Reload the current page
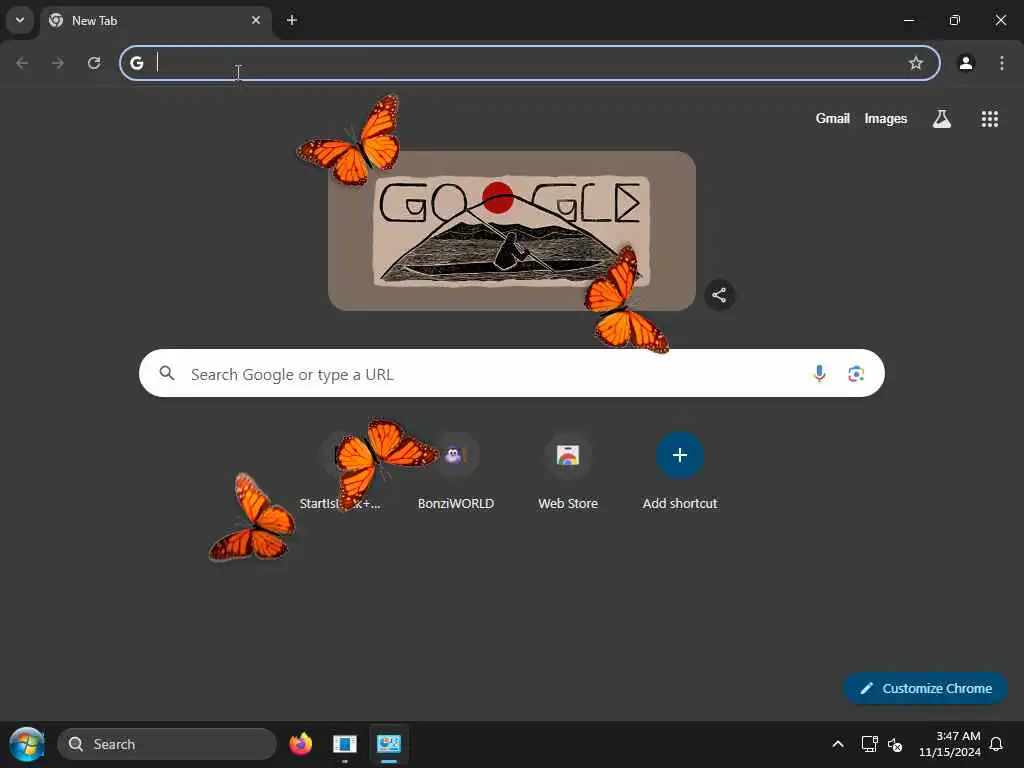Image resolution: width=1024 pixels, height=768 pixels. tap(94, 63)
